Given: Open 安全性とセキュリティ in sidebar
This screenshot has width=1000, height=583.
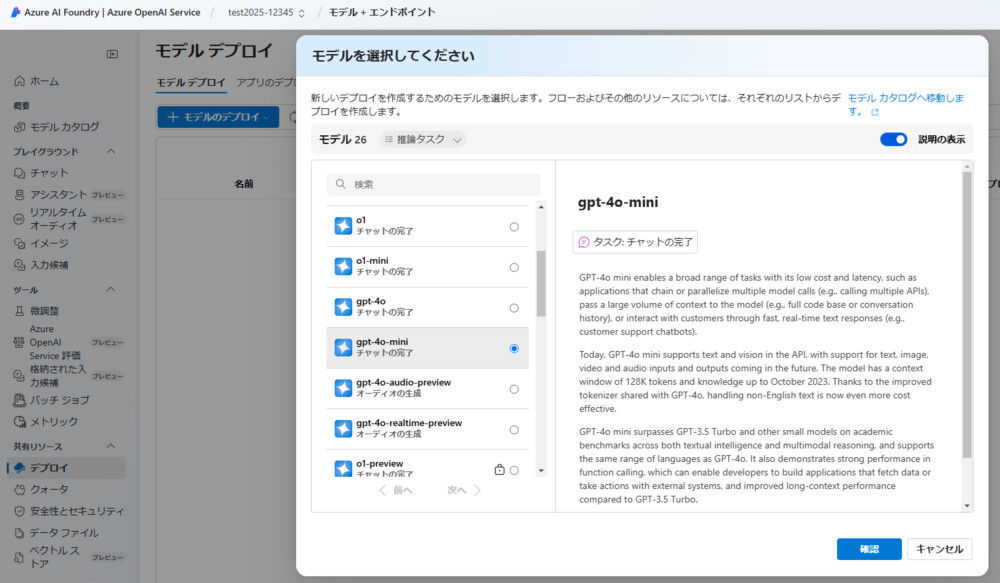Looking at the screenshot, I should pyautogui.click(x=69, y=511).
